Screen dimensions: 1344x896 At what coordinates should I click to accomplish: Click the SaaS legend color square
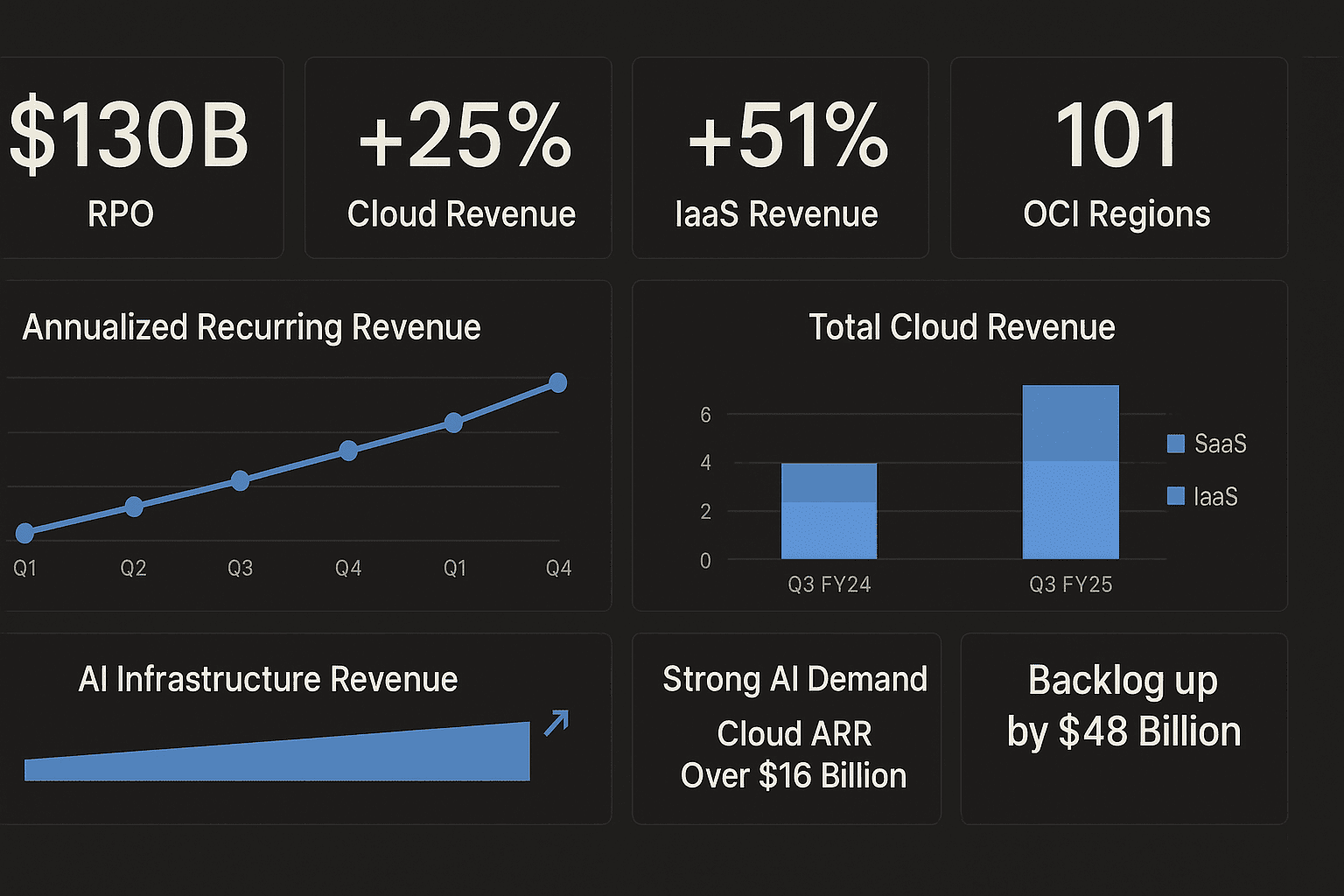click(x=1176, y=444)
